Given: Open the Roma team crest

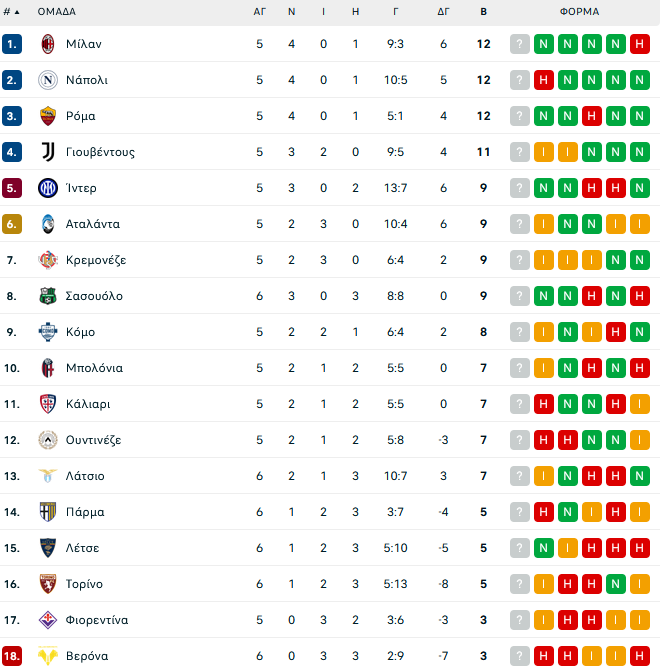Looking at the screenshot, I should pyautogui.click(x=47, y=116).
